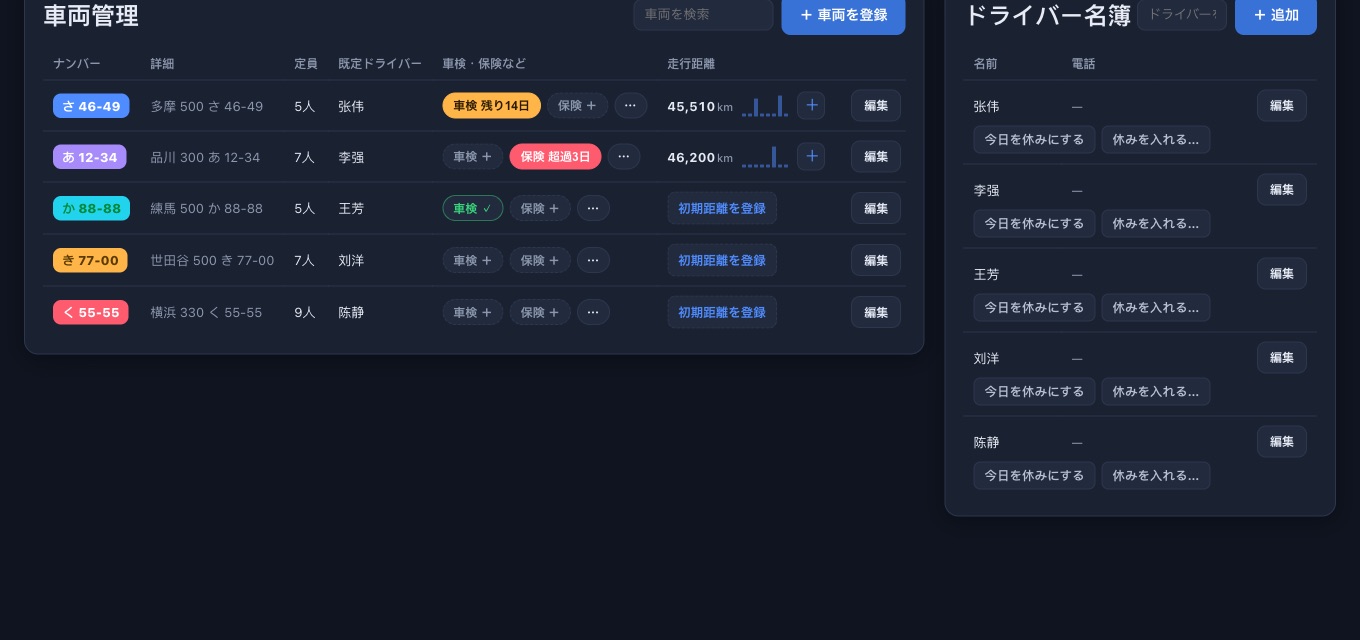The image size is (1360, 640).
Task: Open the more options ellipsis for あ 12-34
Action: click(624, 156)
